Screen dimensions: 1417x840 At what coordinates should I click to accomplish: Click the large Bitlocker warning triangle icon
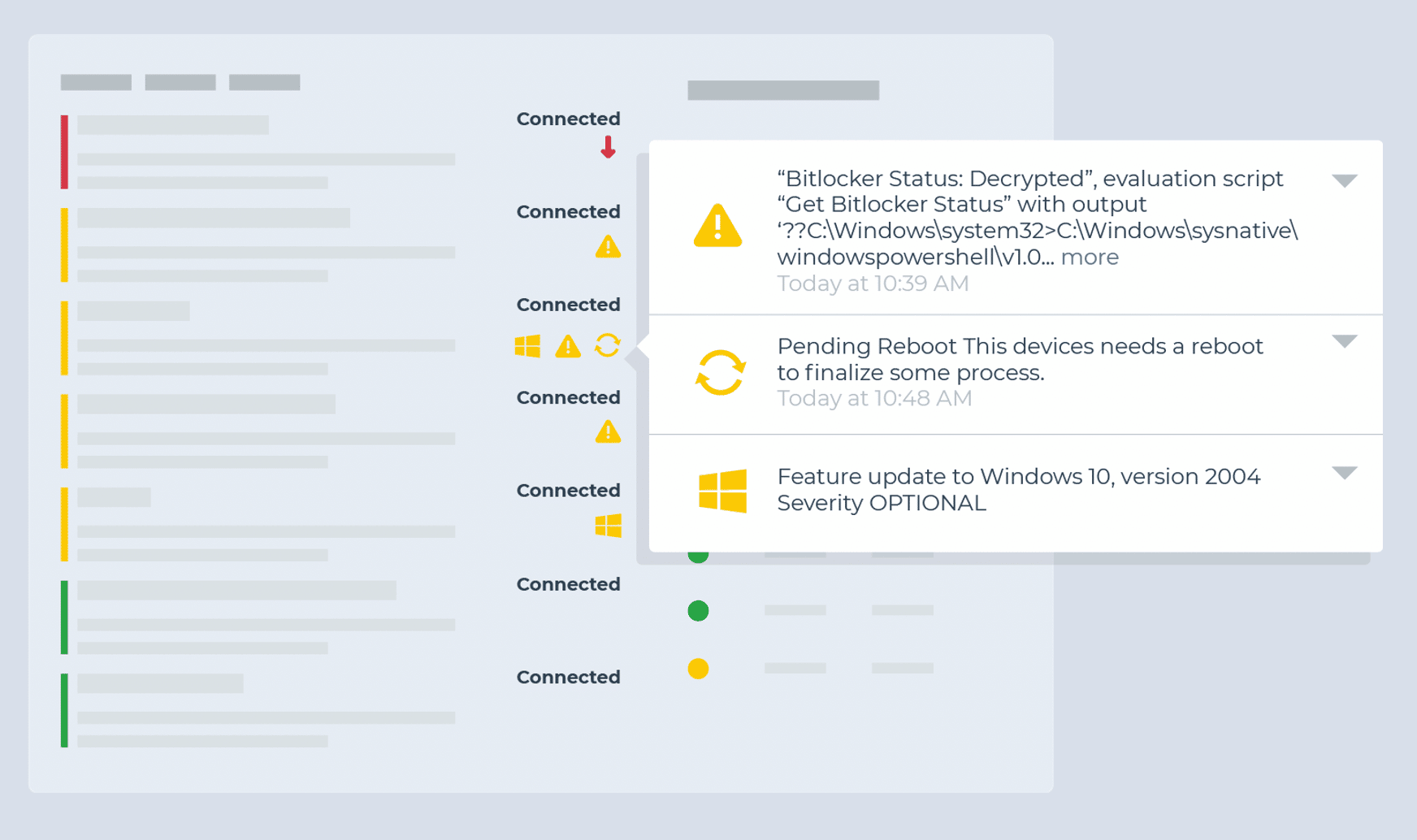coord(717,226)
